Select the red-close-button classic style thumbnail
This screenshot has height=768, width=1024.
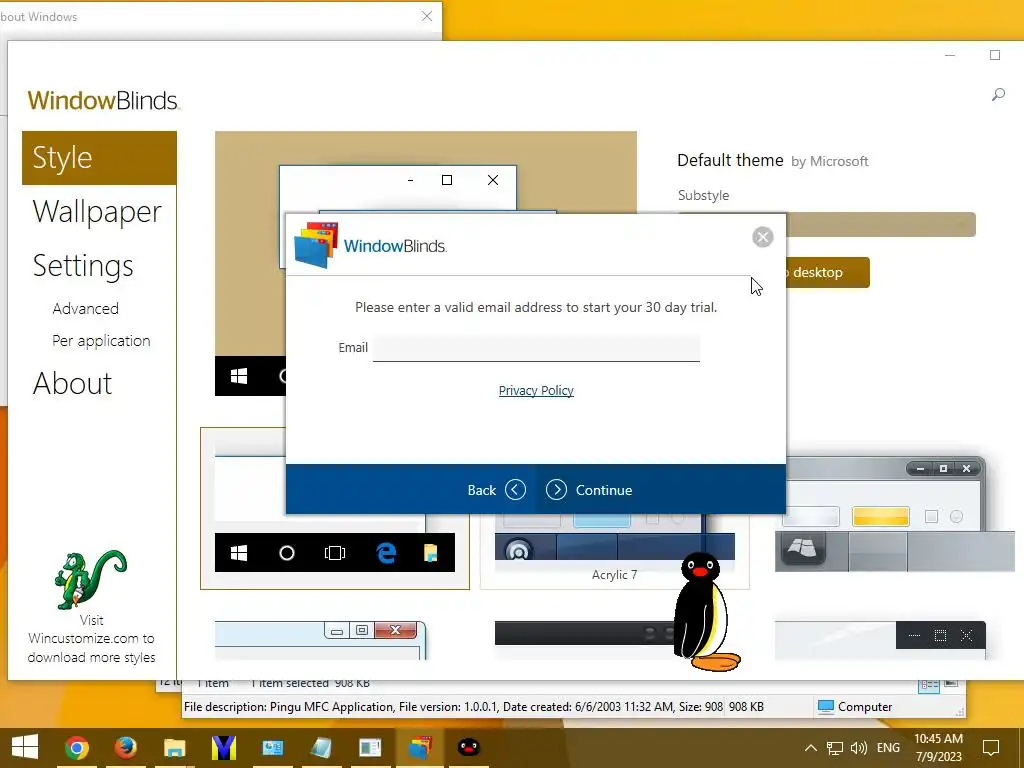click(x=321, y=640)
